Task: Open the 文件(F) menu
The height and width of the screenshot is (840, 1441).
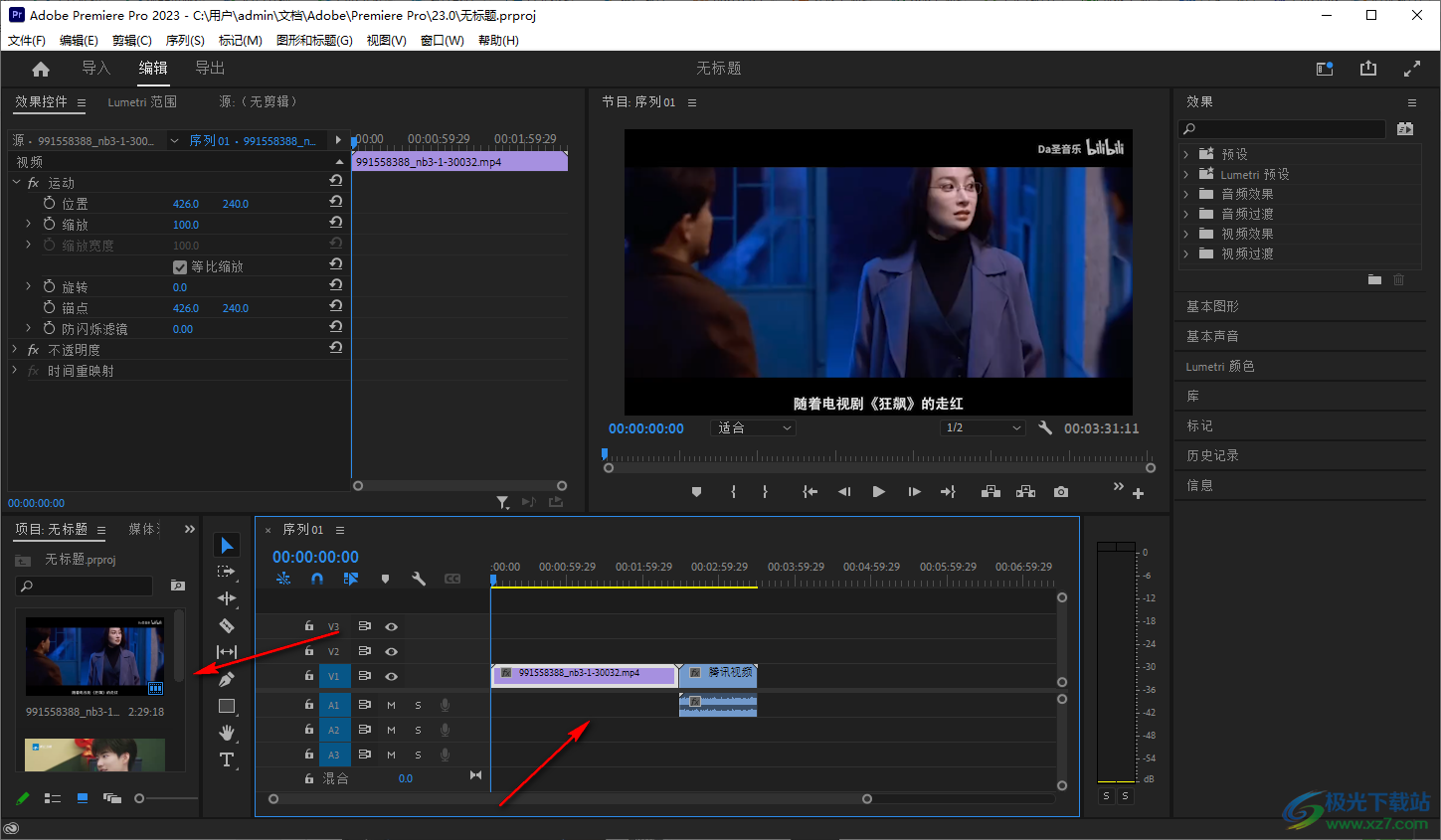Action: pos(27,41)
